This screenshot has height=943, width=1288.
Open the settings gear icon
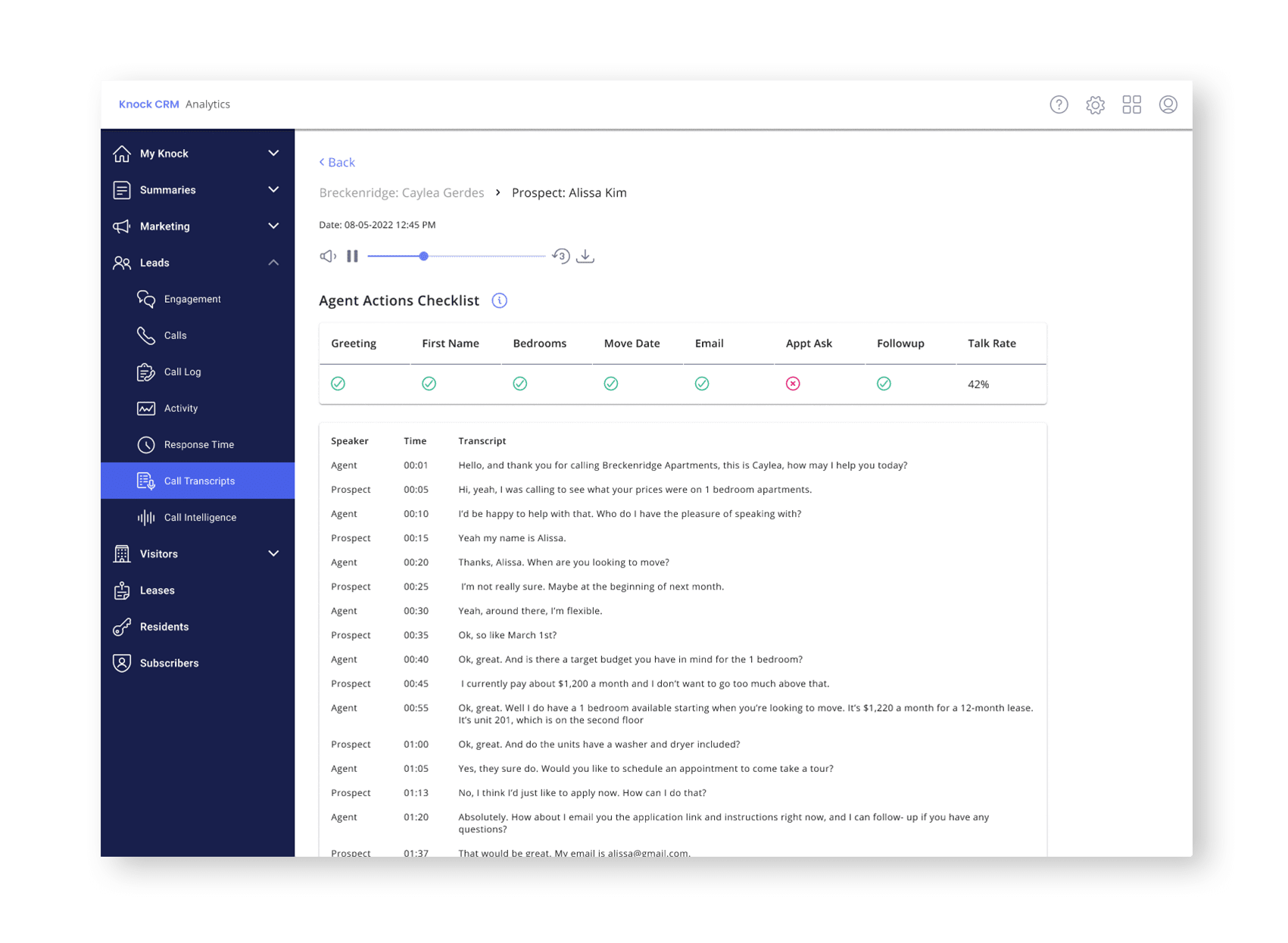(1095, 104)
